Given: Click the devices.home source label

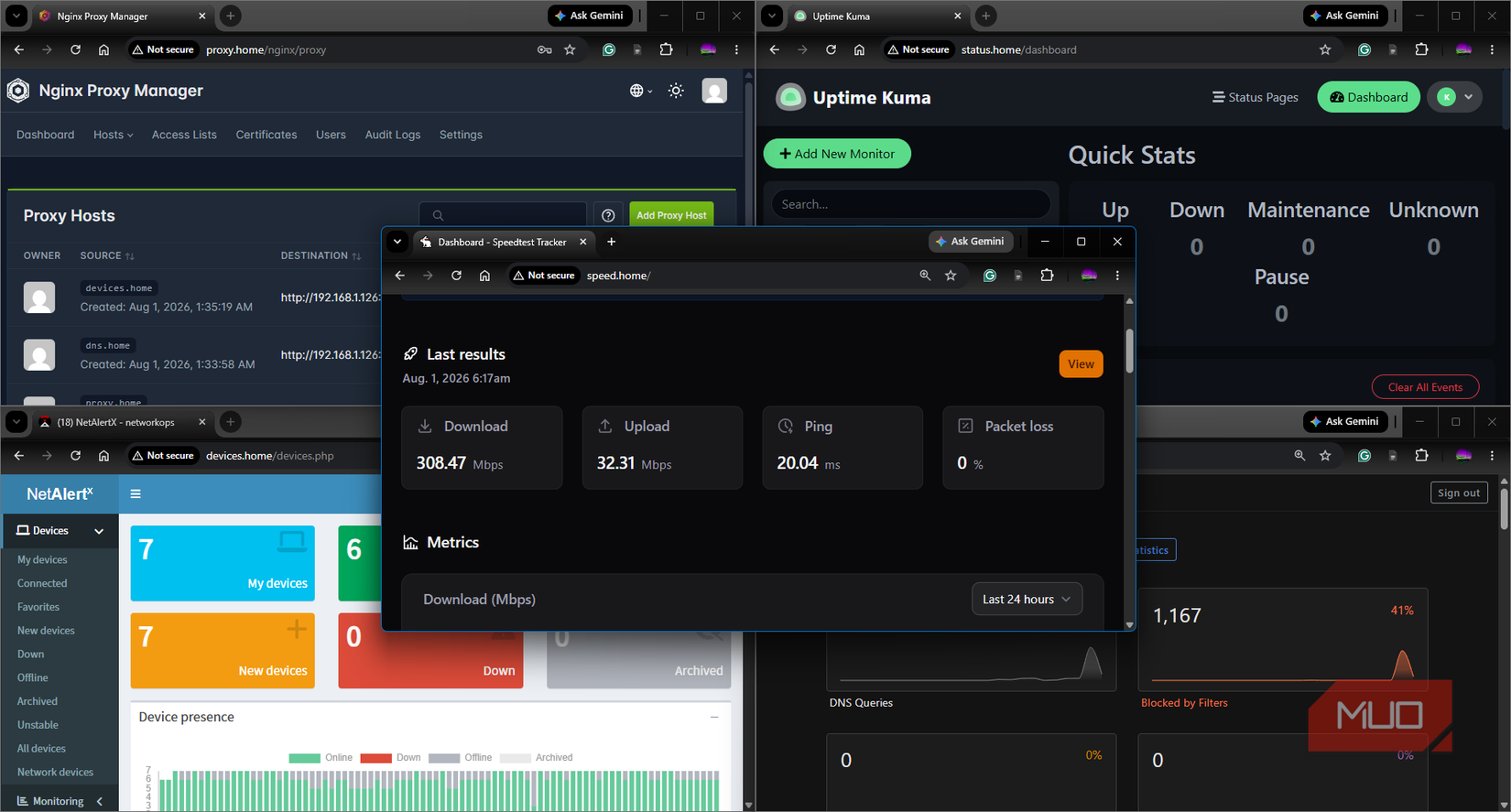Looking at the screenshot, I should [x=119, y=288].
